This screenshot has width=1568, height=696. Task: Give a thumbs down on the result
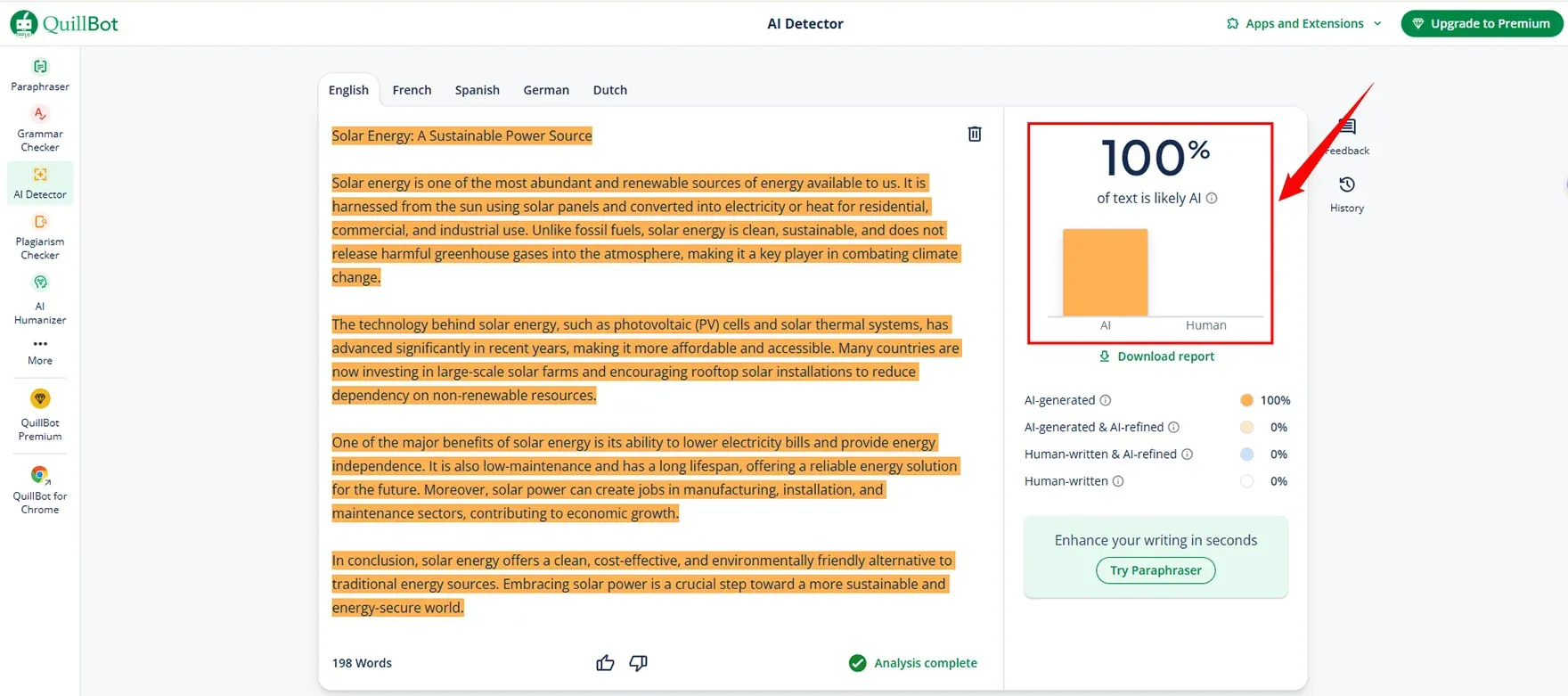tap(639, 663)
